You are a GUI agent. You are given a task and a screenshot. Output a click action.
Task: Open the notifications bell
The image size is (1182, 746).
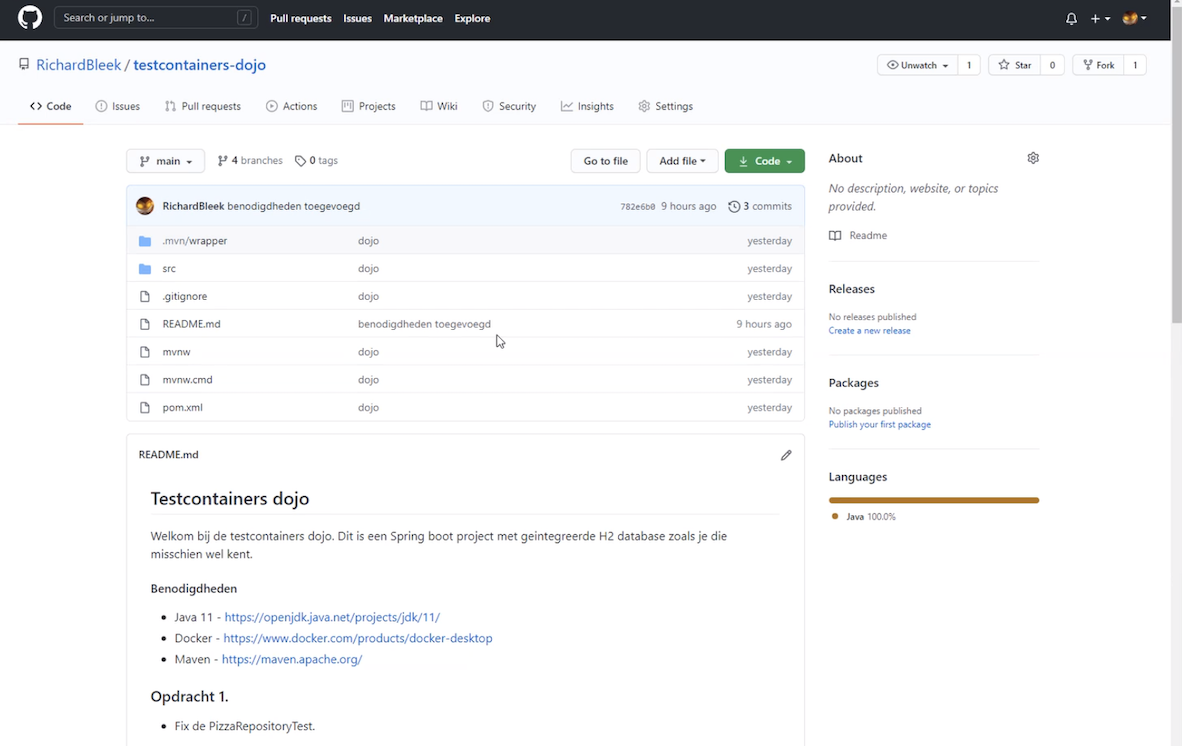[x=1071, y=18]
